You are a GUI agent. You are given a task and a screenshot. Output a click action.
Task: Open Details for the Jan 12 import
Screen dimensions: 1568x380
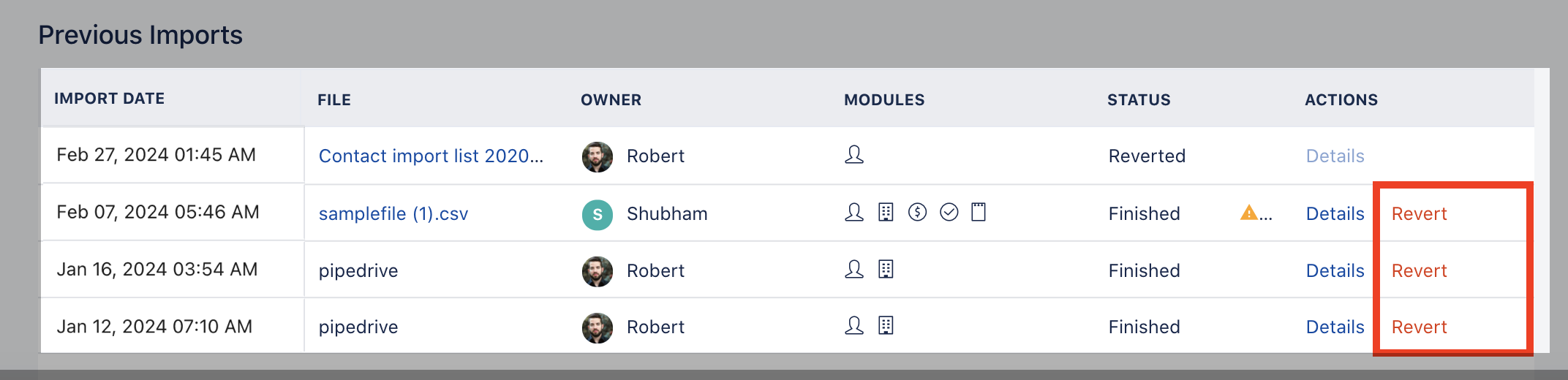1335,327
